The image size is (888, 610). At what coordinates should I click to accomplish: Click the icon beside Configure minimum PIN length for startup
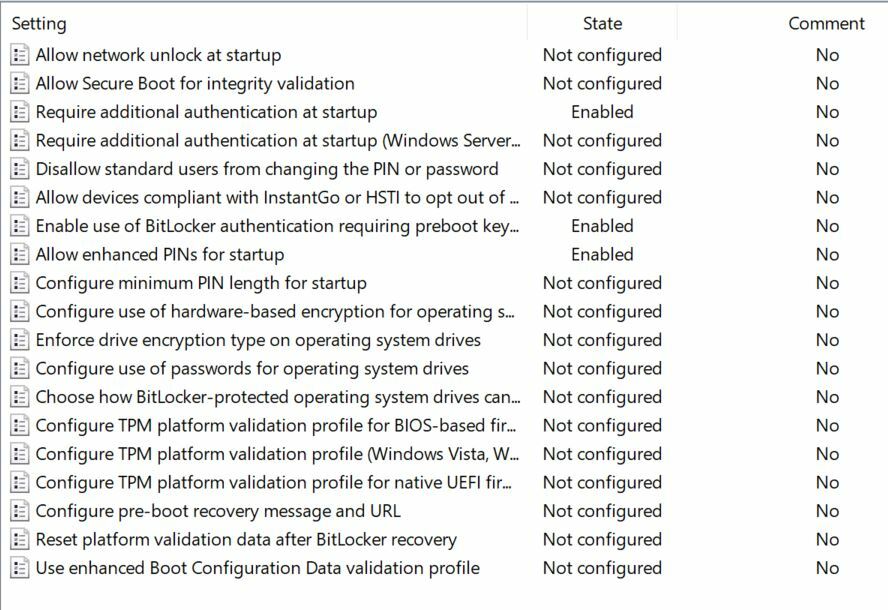[20, 283]
